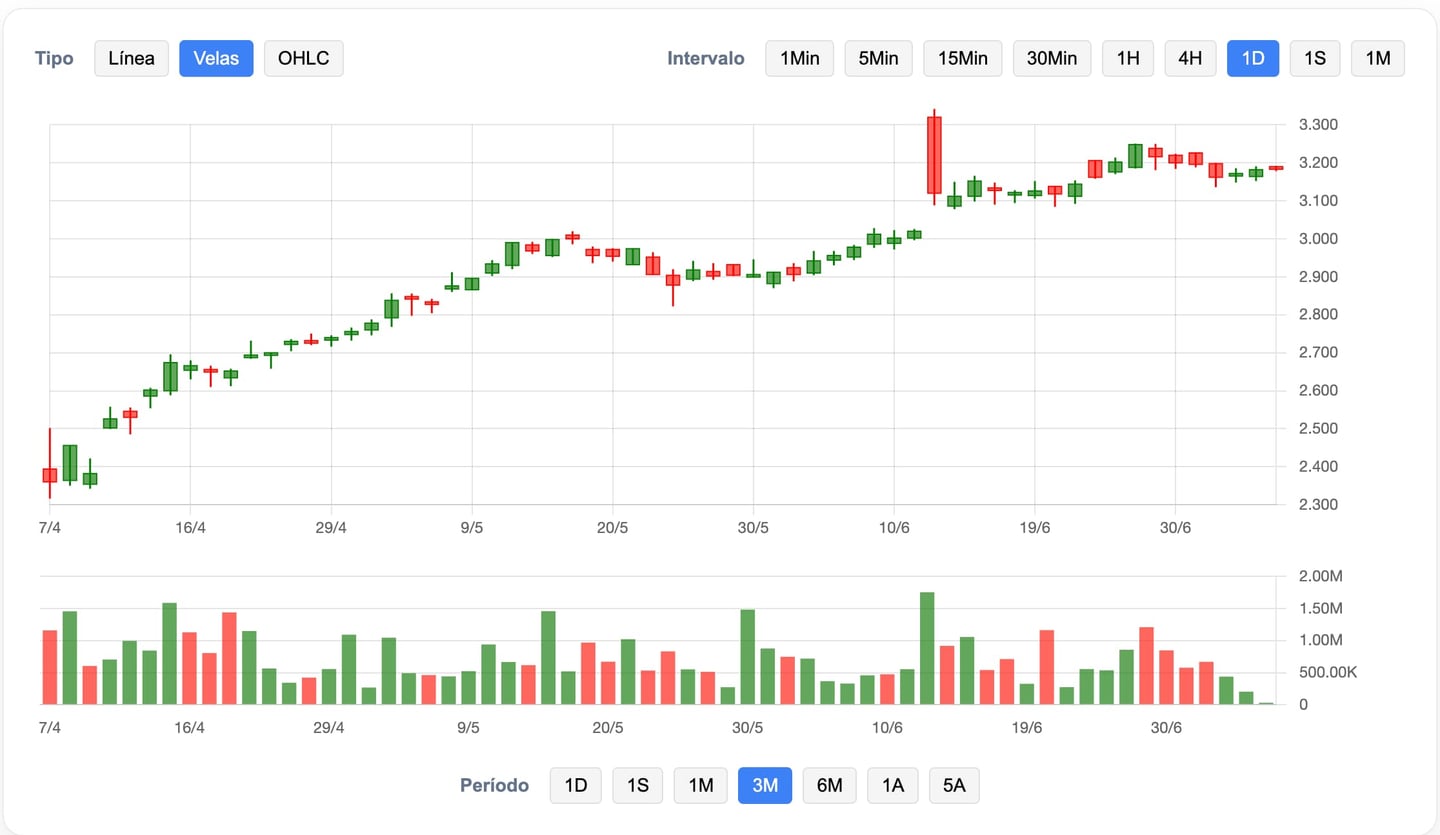Select the 5Min interval

tap(878, 58)
